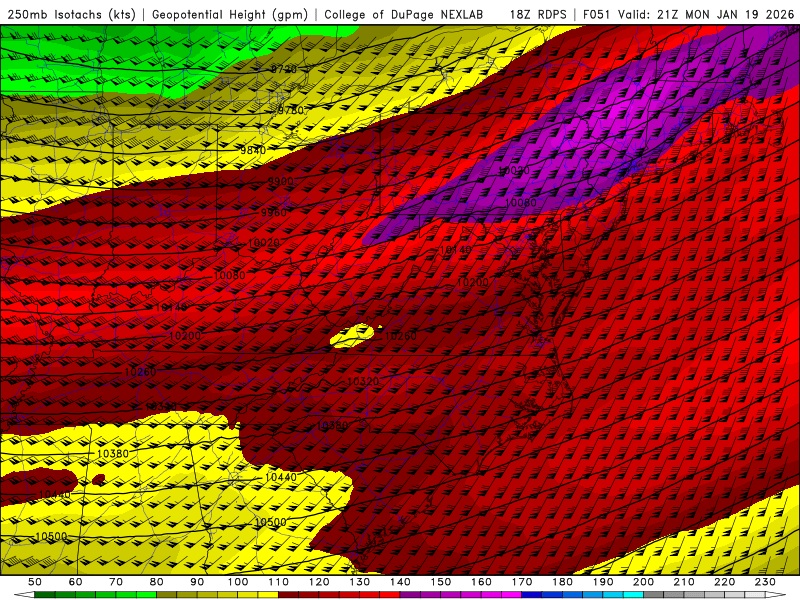800x600 pixels.
Task: Click legend value 220
Action: tap(724, 582)
